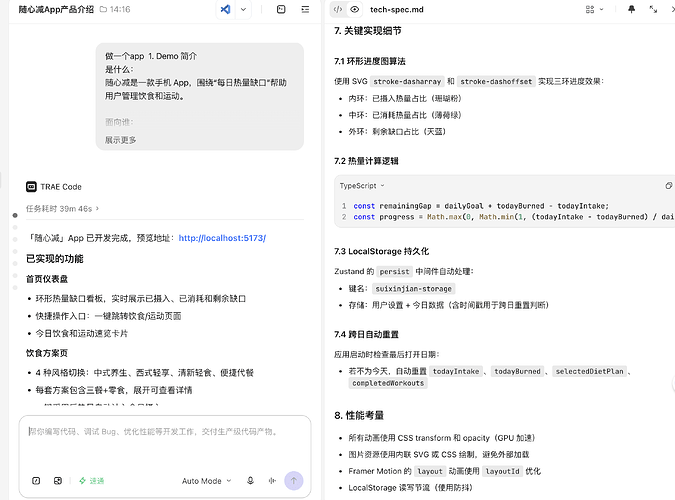Viewport: 675px width, 500px height.
Task: Focus the chat prompt input field
Action: (x=165, y=442)
